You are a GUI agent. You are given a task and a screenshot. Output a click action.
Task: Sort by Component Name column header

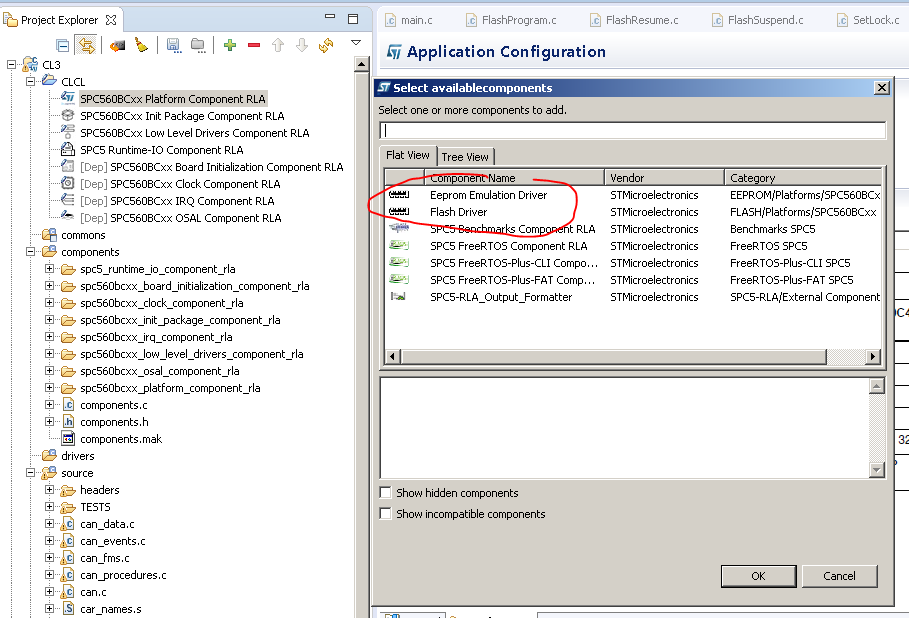pos(514,177)
